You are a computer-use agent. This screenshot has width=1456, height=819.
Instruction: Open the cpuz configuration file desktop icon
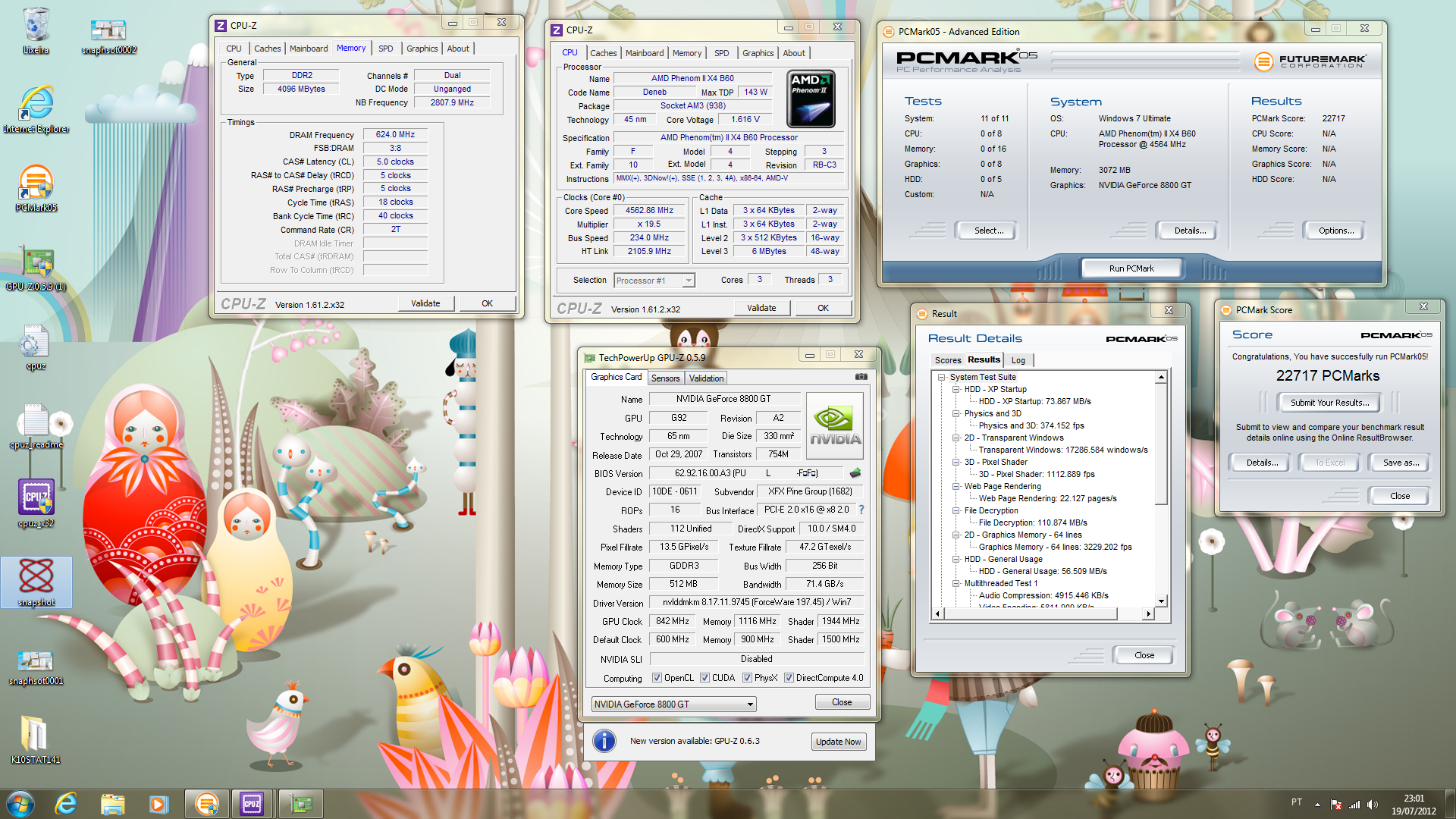[36, 347]
